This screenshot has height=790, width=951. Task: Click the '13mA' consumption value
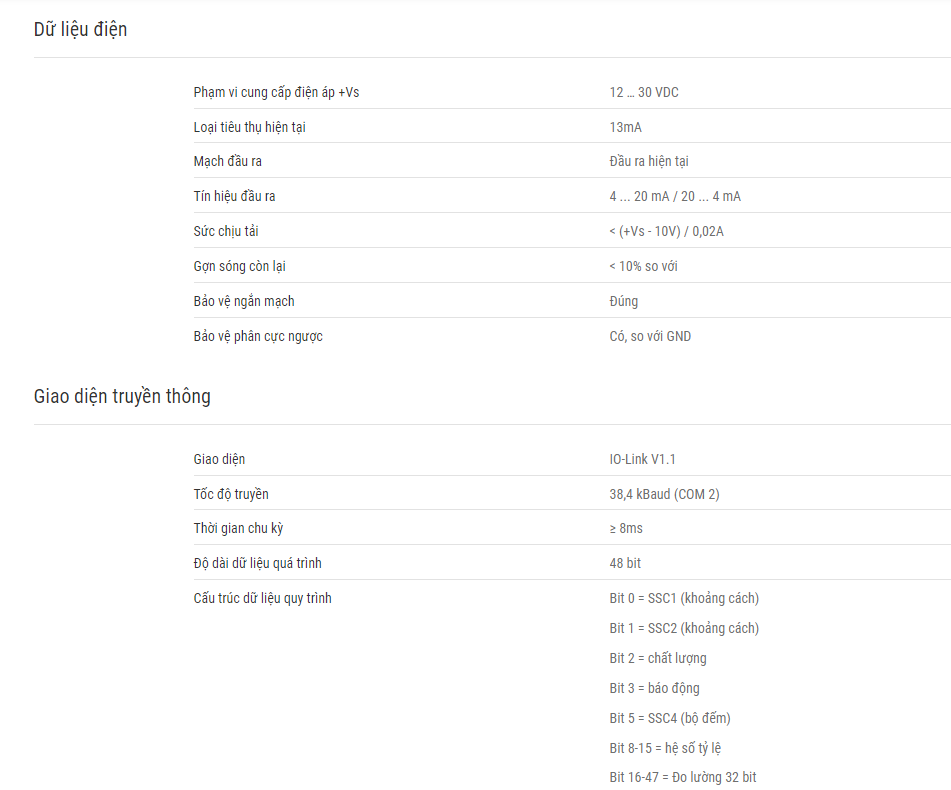coord(625,127)
